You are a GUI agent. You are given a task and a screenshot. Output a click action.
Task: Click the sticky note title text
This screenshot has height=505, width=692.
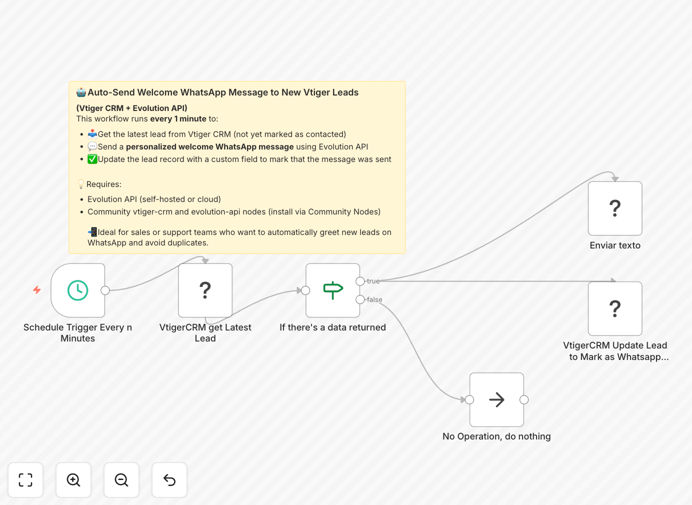tap(223, 92)
